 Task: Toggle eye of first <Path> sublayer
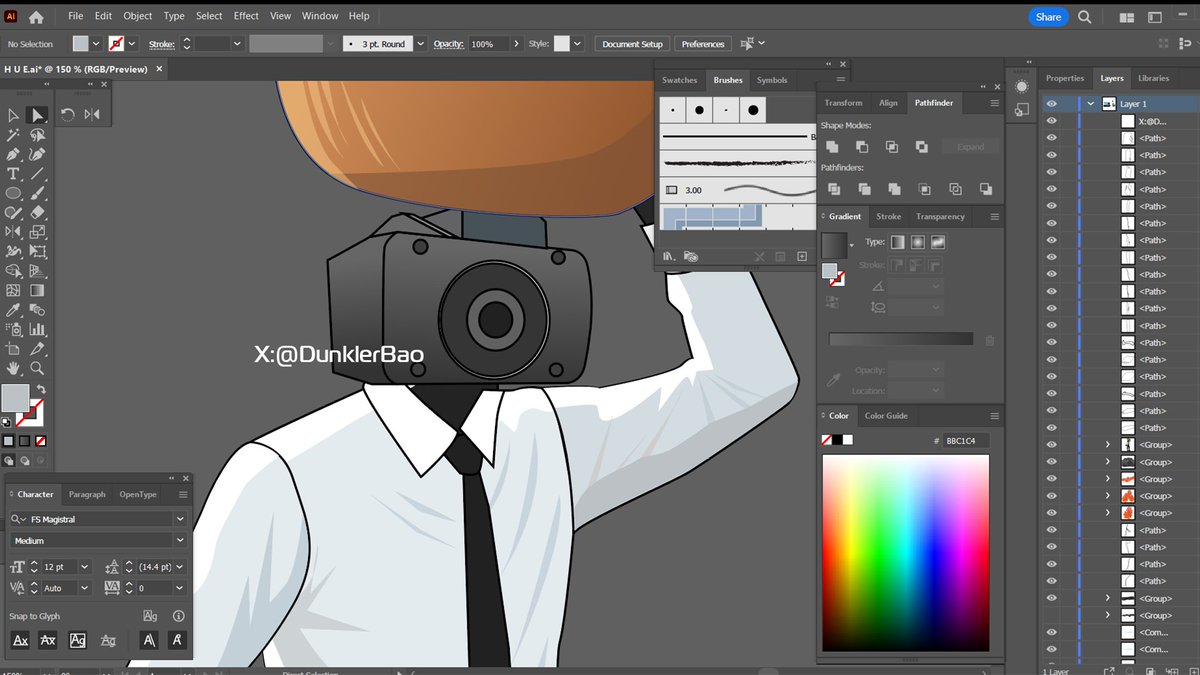click(x=1051, y=138)
